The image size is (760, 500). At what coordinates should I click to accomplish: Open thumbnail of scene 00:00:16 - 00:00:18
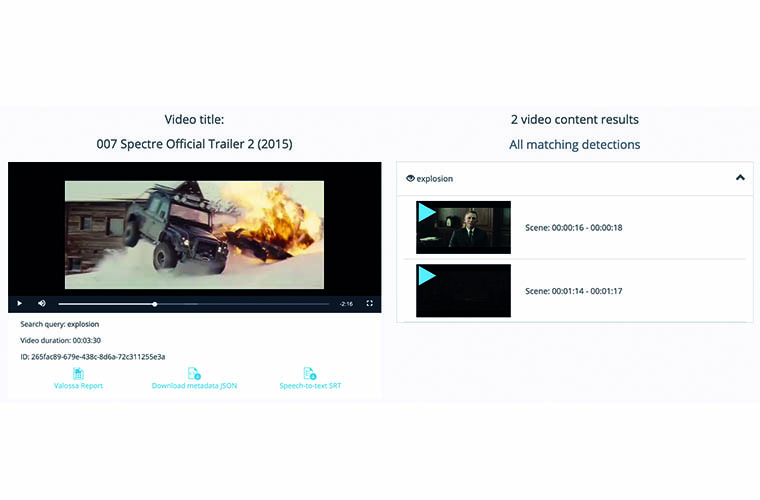463,227
